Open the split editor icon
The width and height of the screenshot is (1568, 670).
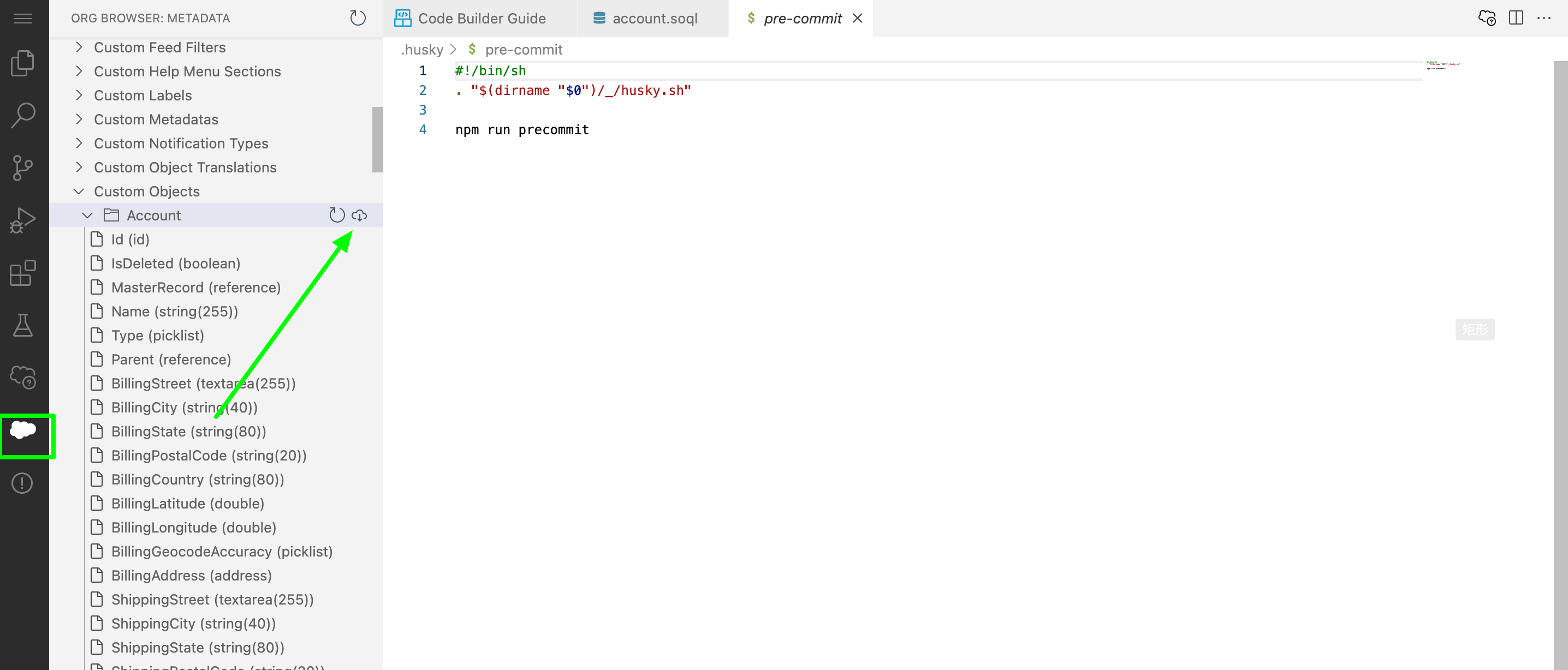point(1517,17)
